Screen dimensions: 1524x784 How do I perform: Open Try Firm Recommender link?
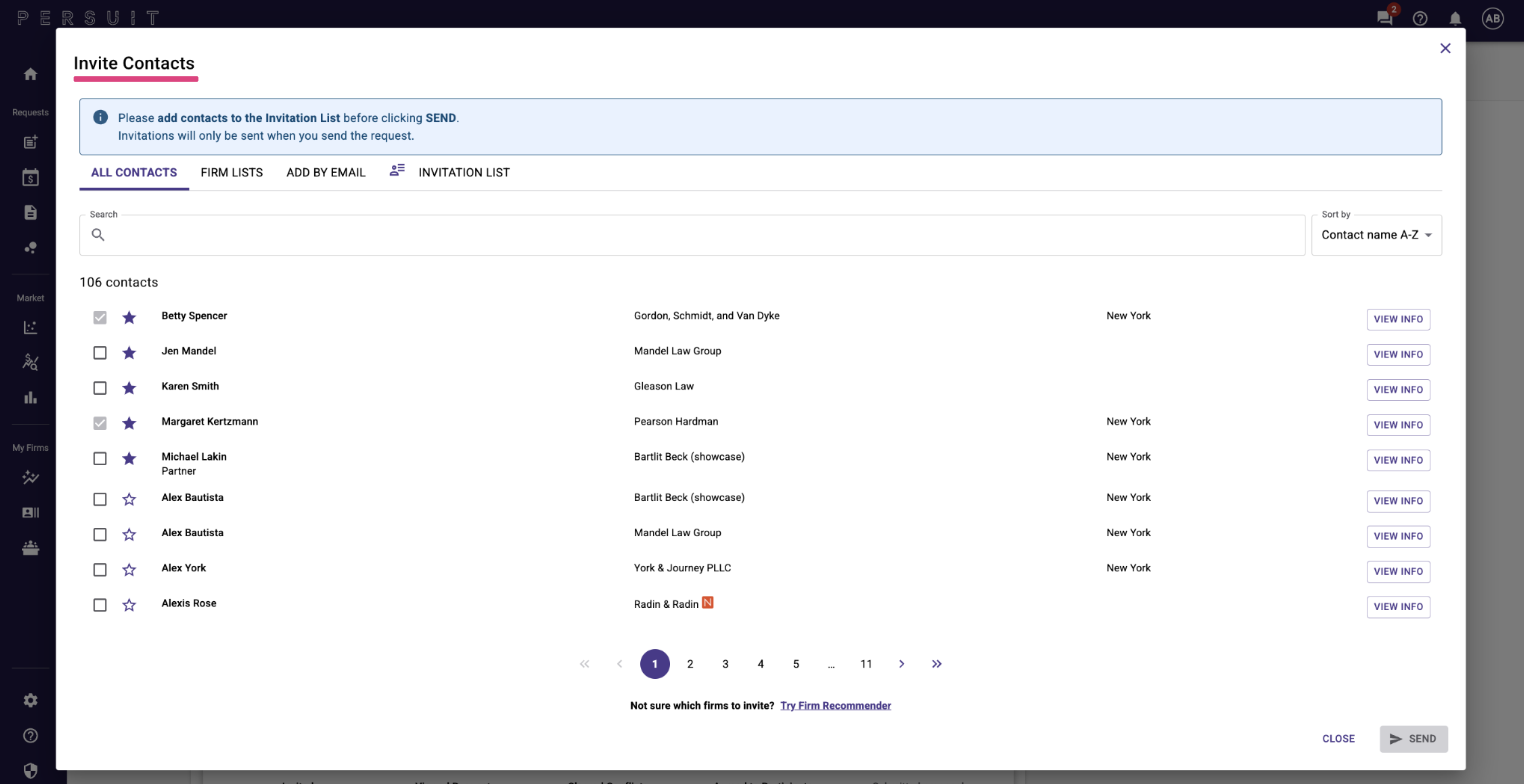click(835, 706)
